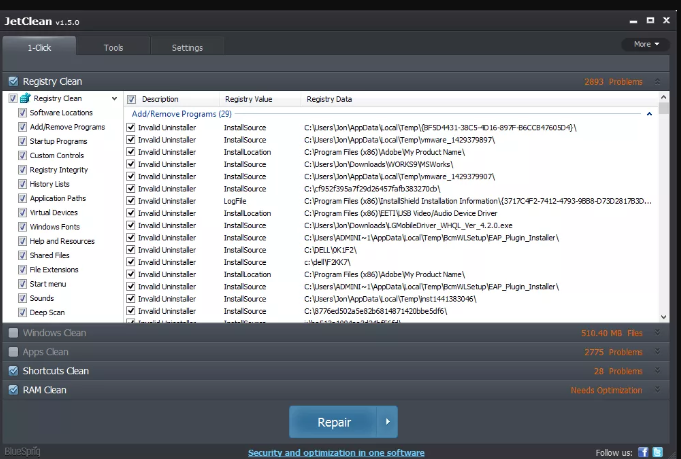Toggle the Deep Scan checkbox
The image size is (681, 459).
click(x=22, y=312)
